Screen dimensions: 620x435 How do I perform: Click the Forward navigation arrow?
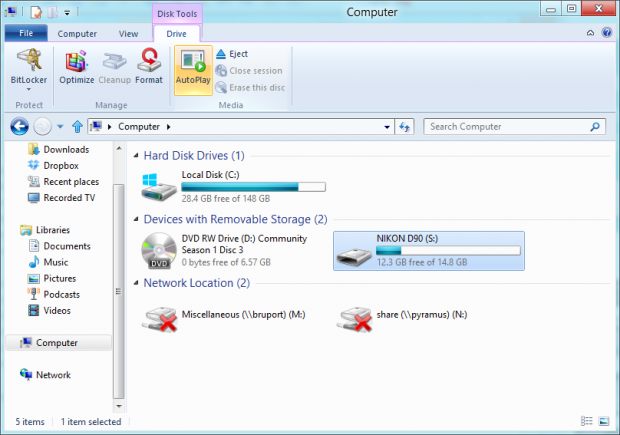(x=42, y=127)
